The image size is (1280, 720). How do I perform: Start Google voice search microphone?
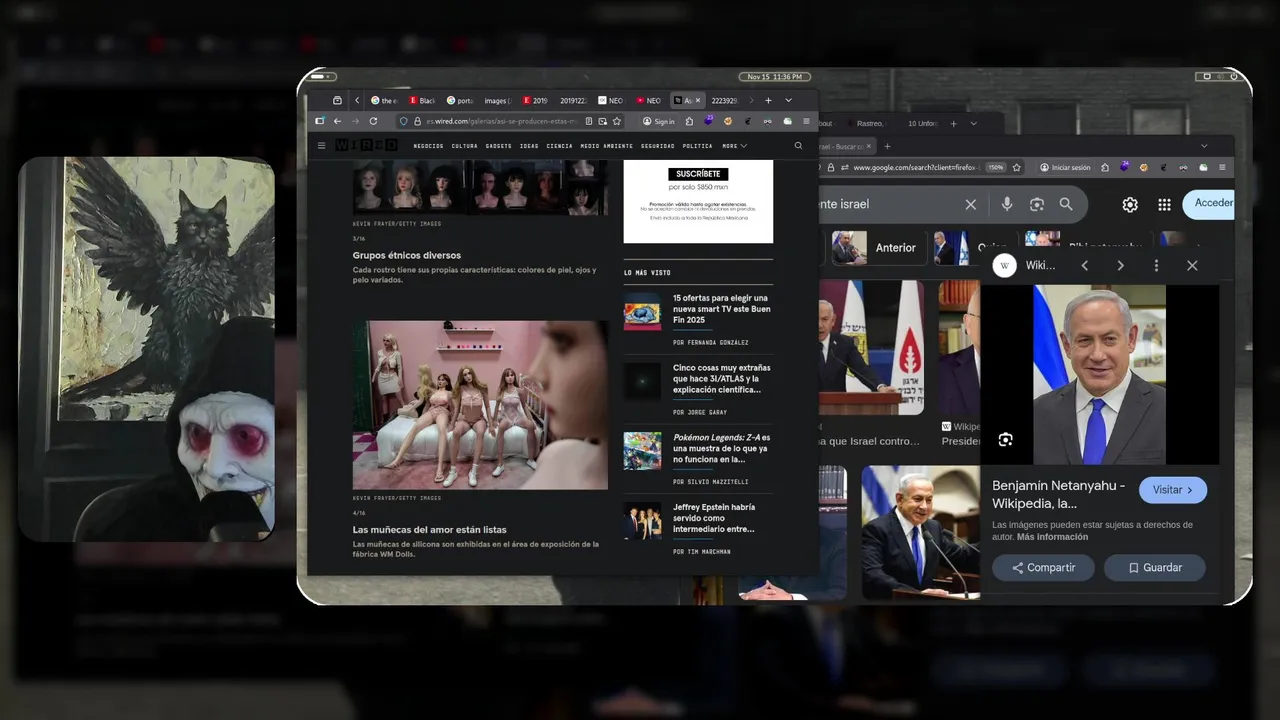click(x=1007, y=204)
